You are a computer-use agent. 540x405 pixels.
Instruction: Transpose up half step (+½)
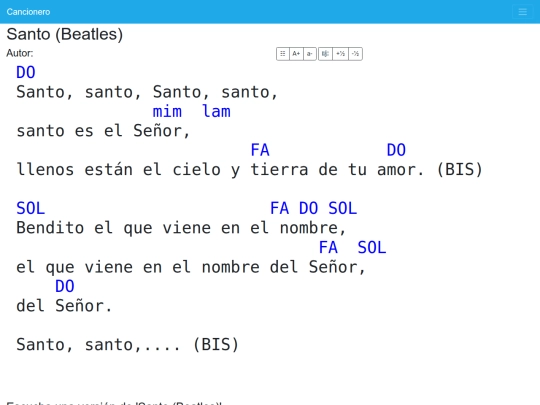tap(341, 54)
